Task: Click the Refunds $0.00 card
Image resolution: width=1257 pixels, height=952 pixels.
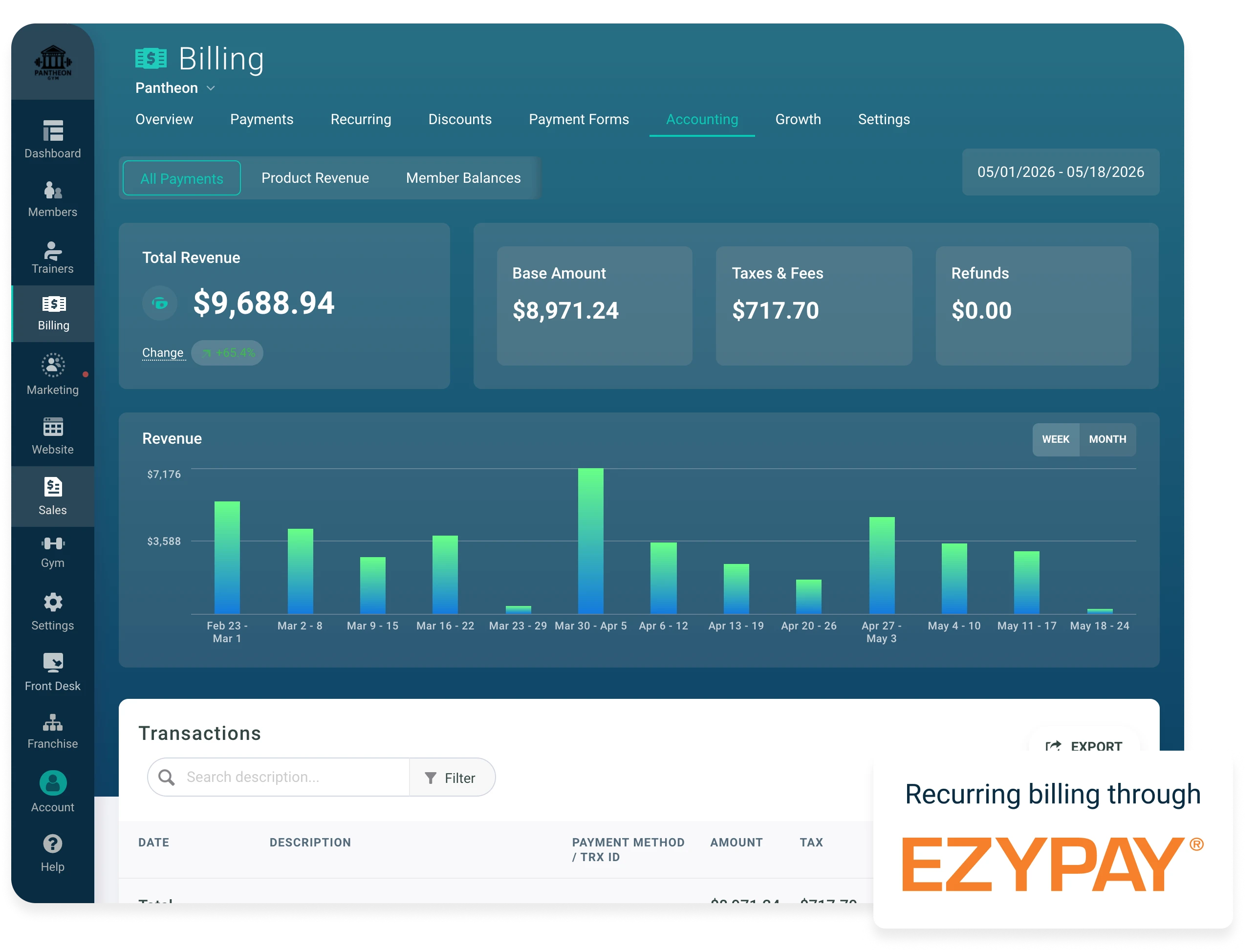Action: coord(1034,306)
